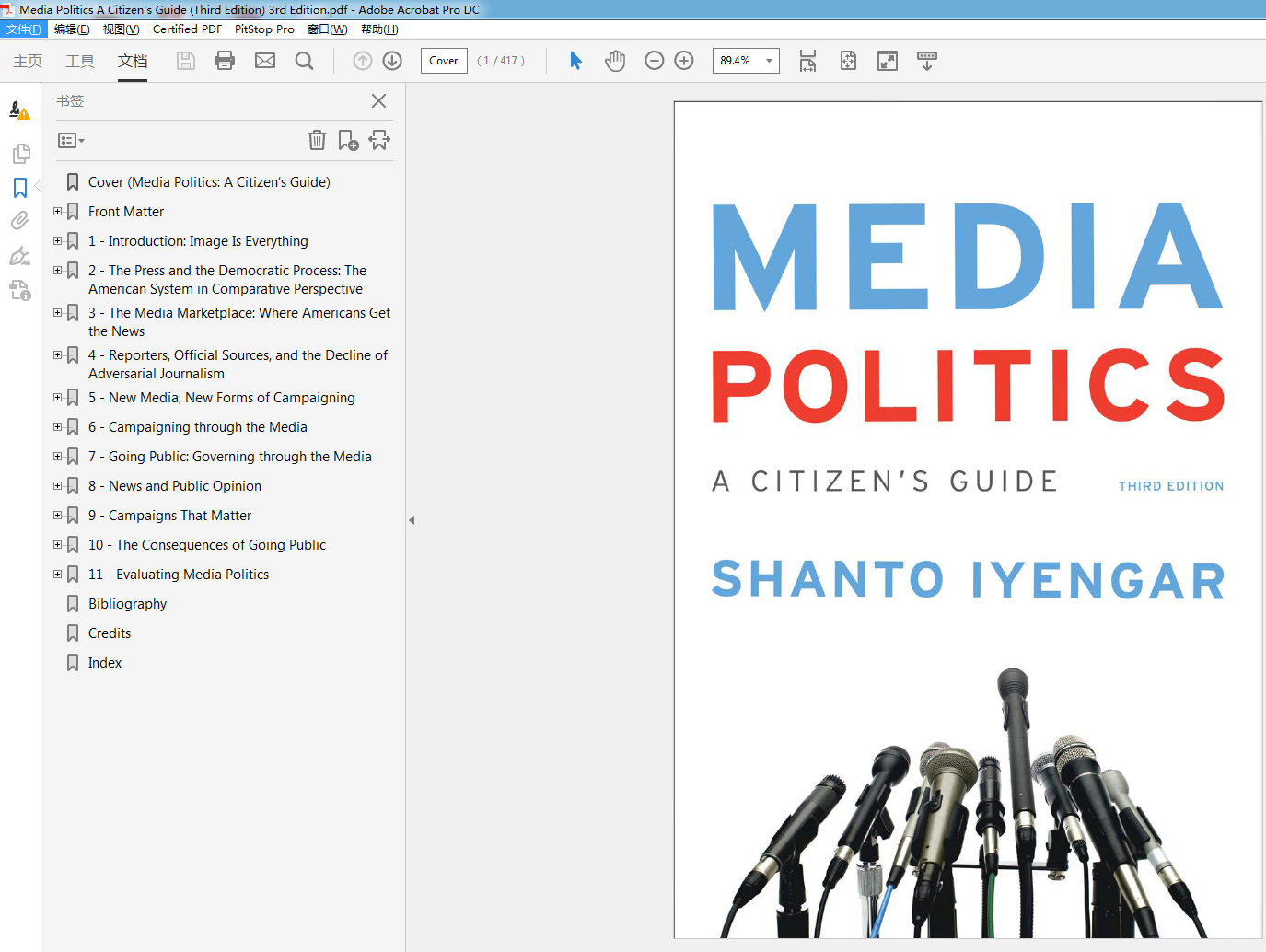The image size is (1266, 952).
Task: Zoom in with plus icon
Action: point(684,61)
